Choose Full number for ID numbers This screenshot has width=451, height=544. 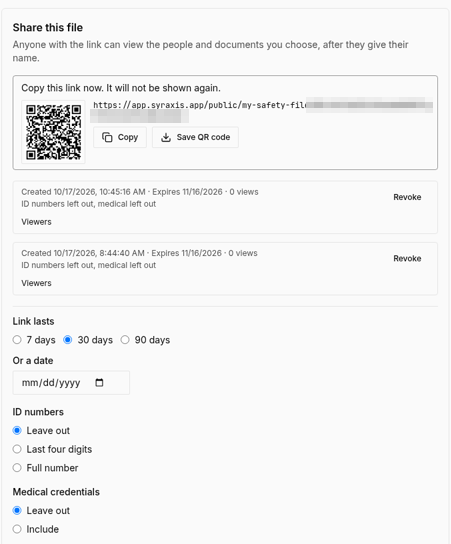coord(17,468)
